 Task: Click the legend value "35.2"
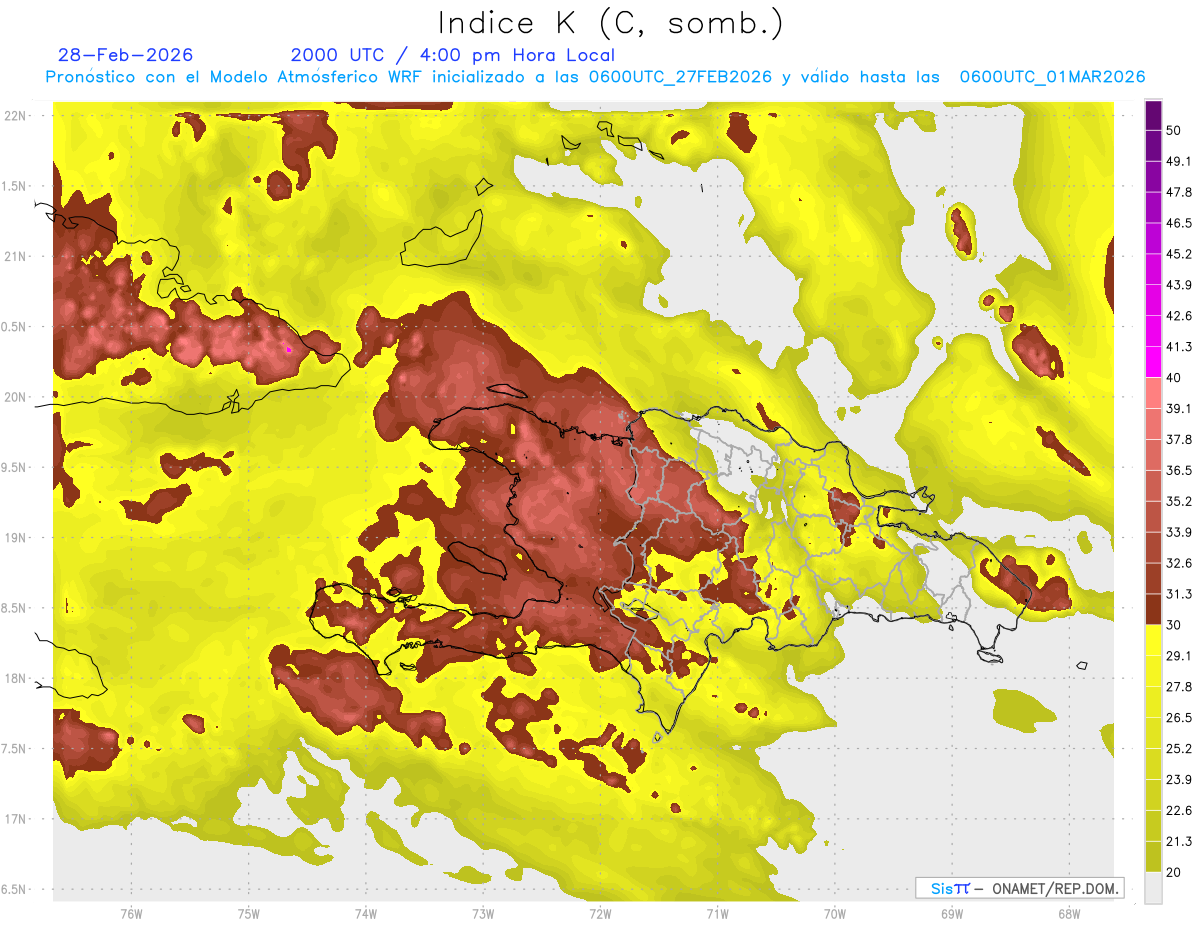pos(1178,501)
